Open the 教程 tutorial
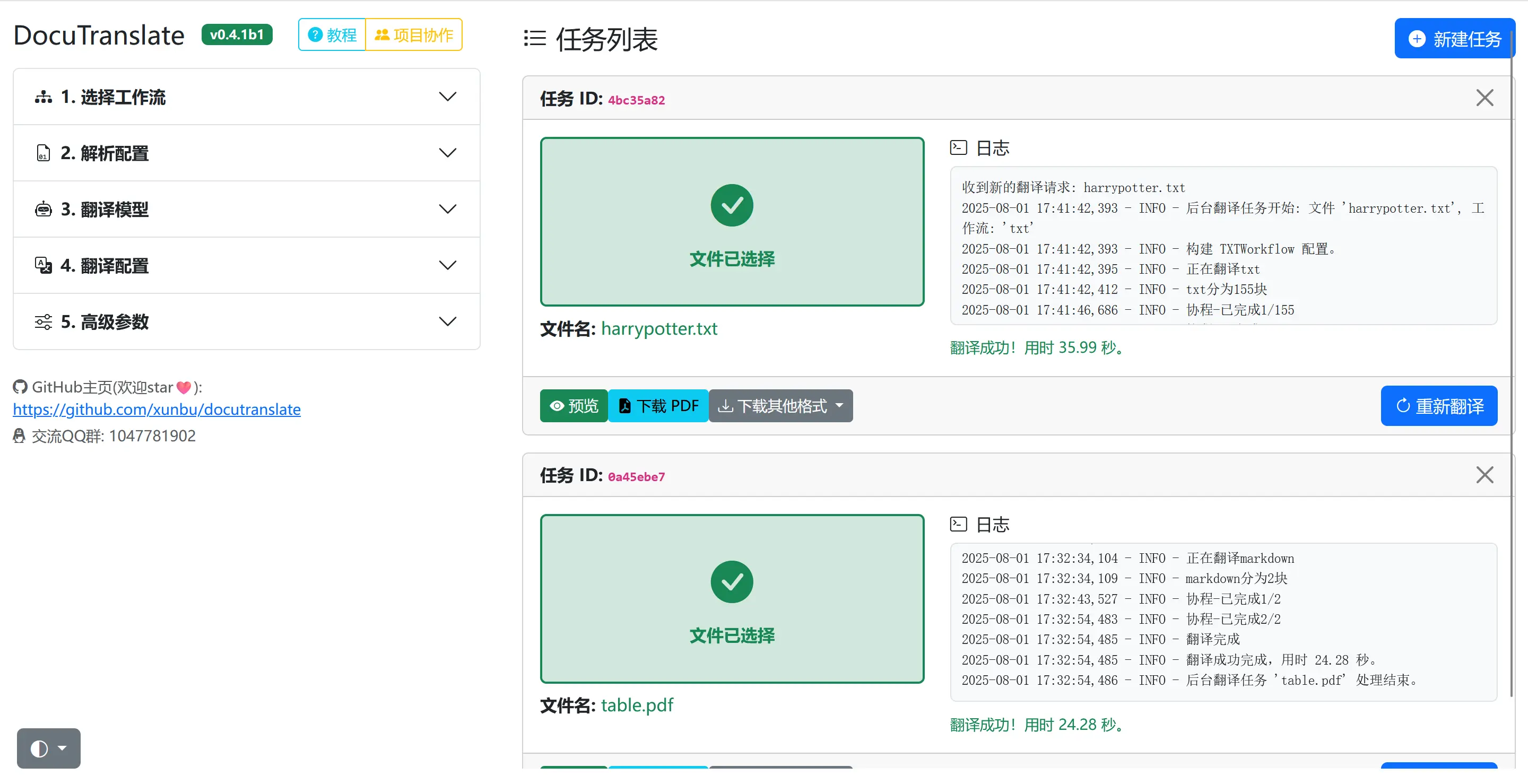The width and height of the screenshot is (1528, 784). click(x=332, y=34)
